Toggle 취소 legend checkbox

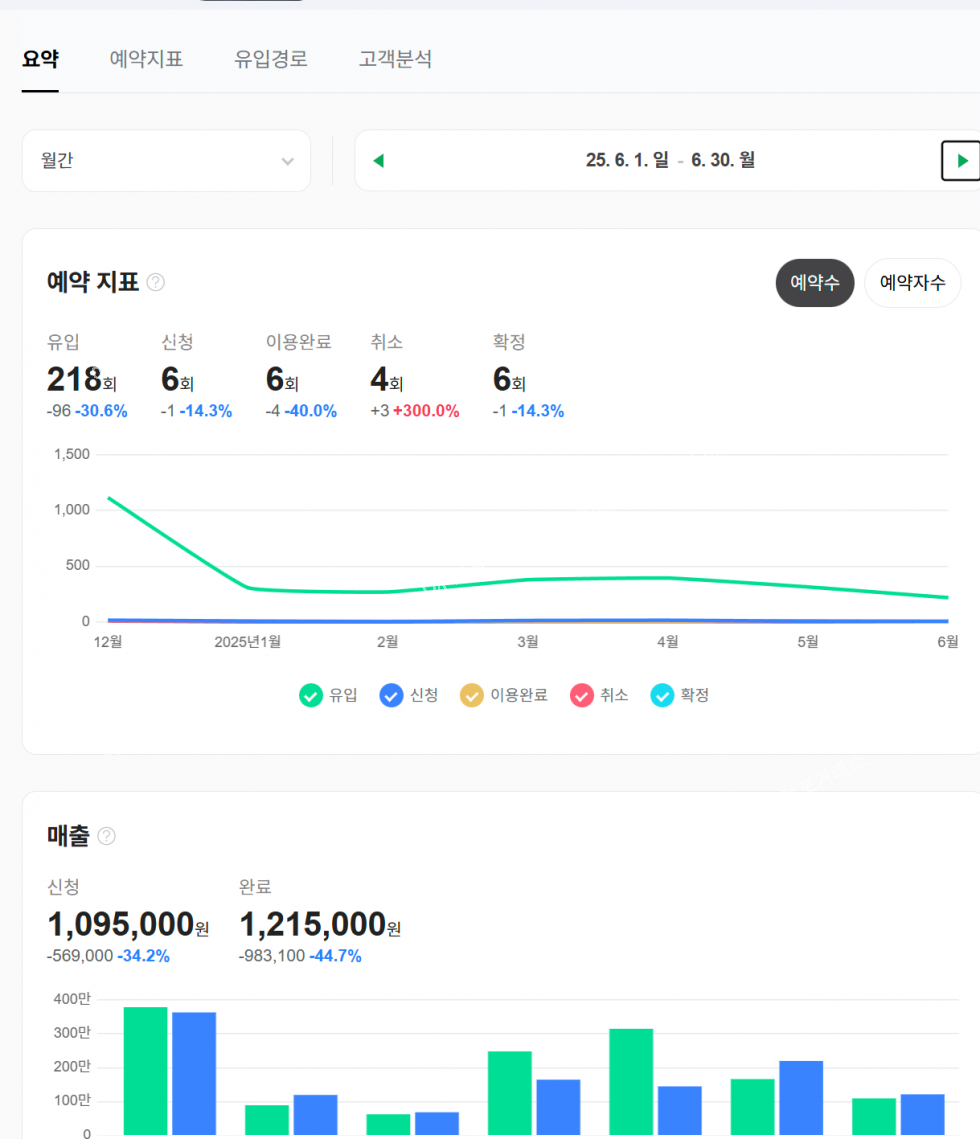581,695
